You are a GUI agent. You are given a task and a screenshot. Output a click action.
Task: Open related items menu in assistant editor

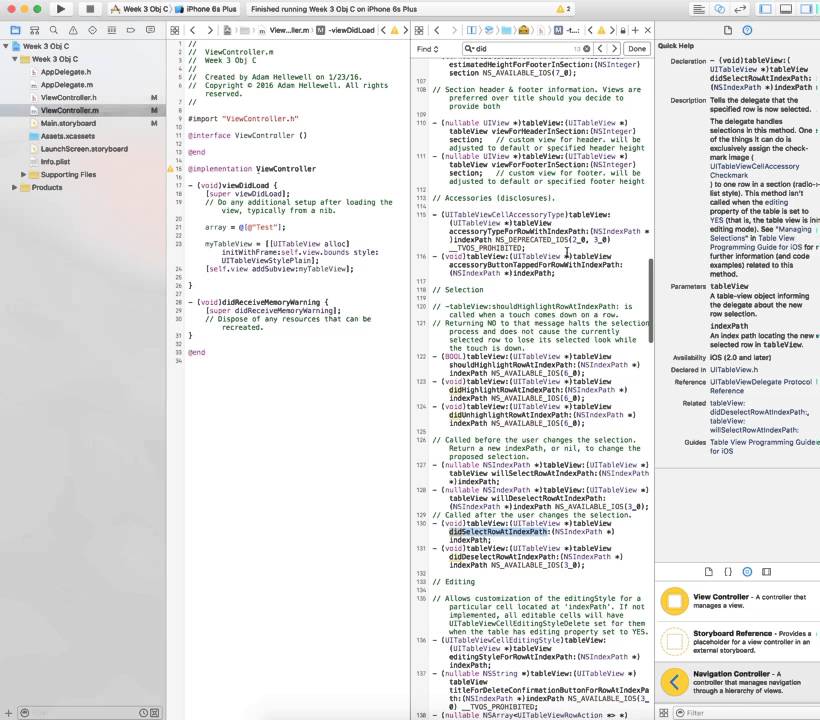419,30
